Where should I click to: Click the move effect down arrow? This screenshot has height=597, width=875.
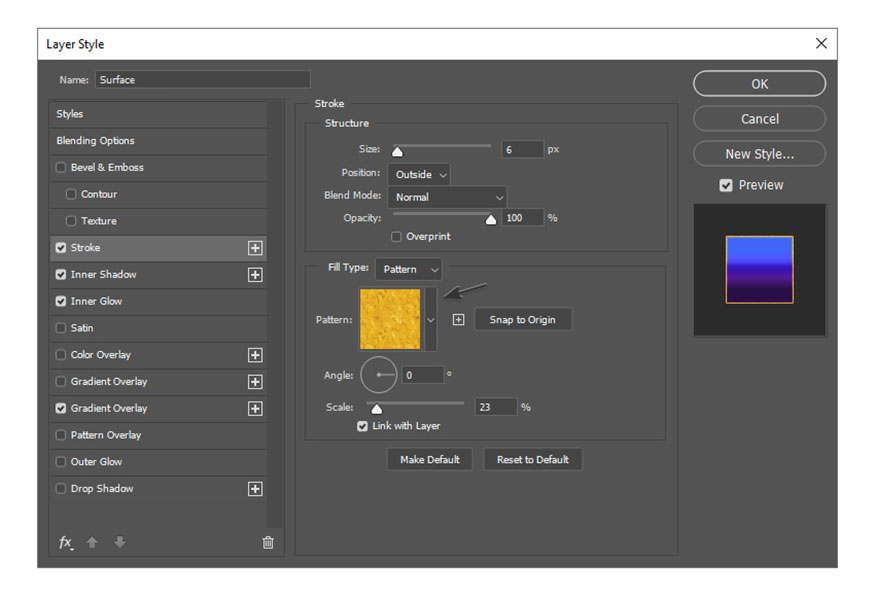(120, 542)
